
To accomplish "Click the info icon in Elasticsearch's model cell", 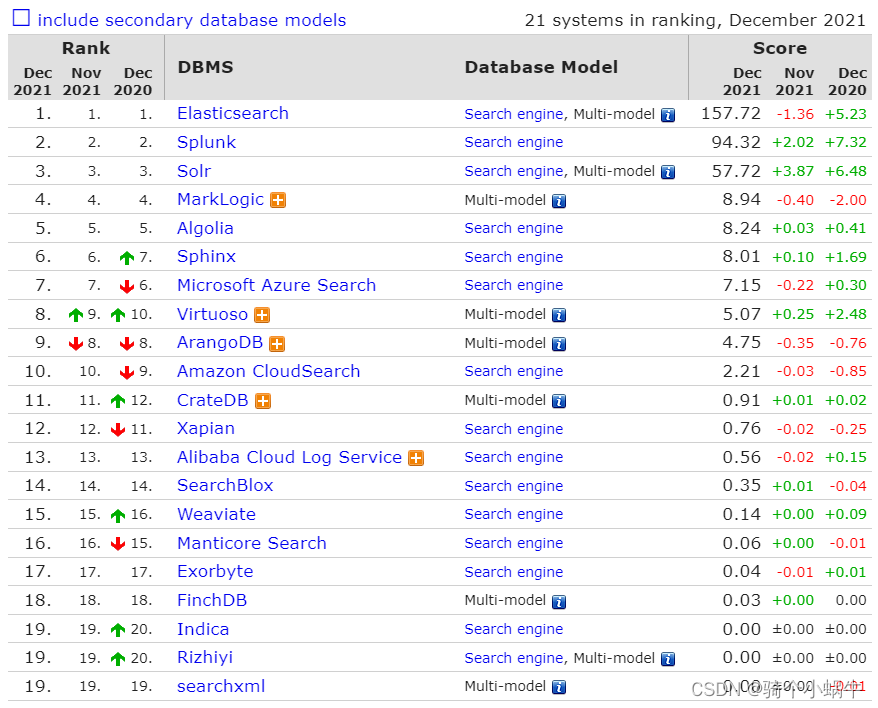I will coord(668,115).
